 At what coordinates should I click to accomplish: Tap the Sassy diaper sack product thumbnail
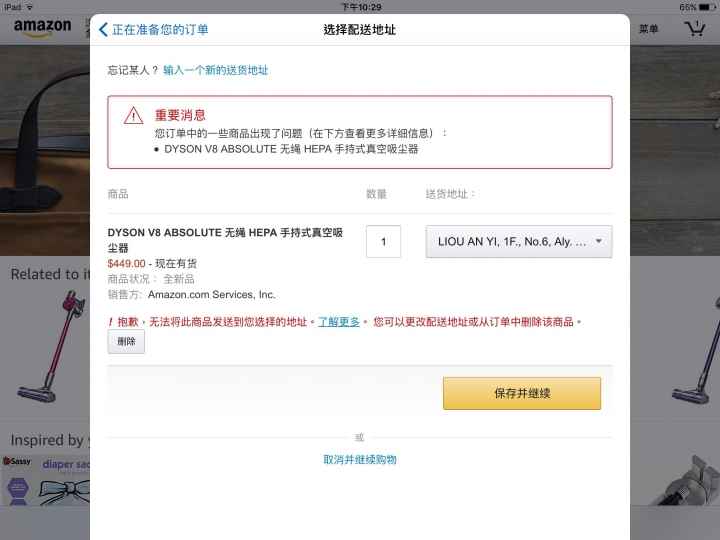(x=46, y=481)
